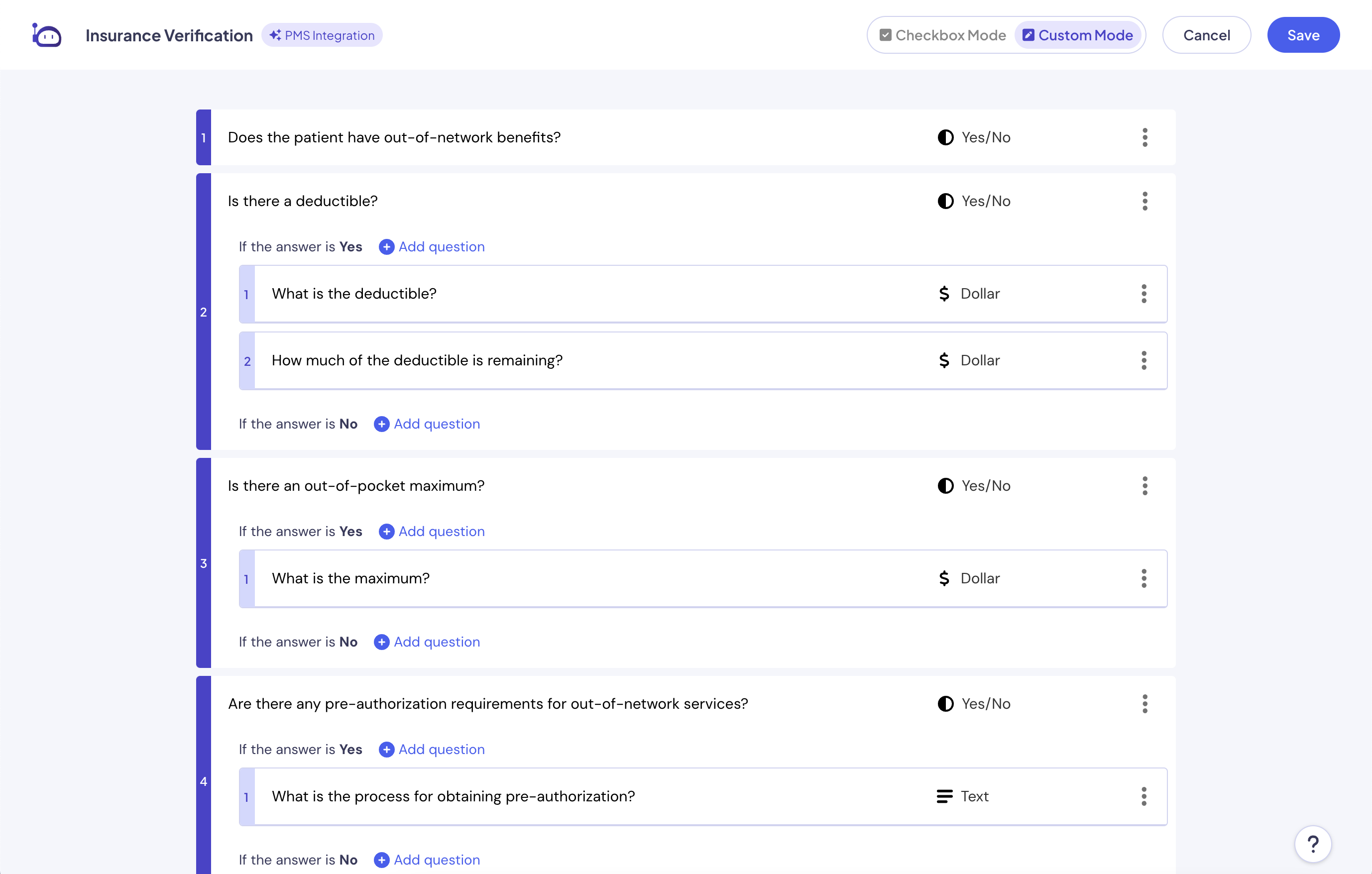The height and width of the screenshot is (874, 1372).
Task: Click kebab menu for pre-authorization process question
Action: [x=1143, y=796]
